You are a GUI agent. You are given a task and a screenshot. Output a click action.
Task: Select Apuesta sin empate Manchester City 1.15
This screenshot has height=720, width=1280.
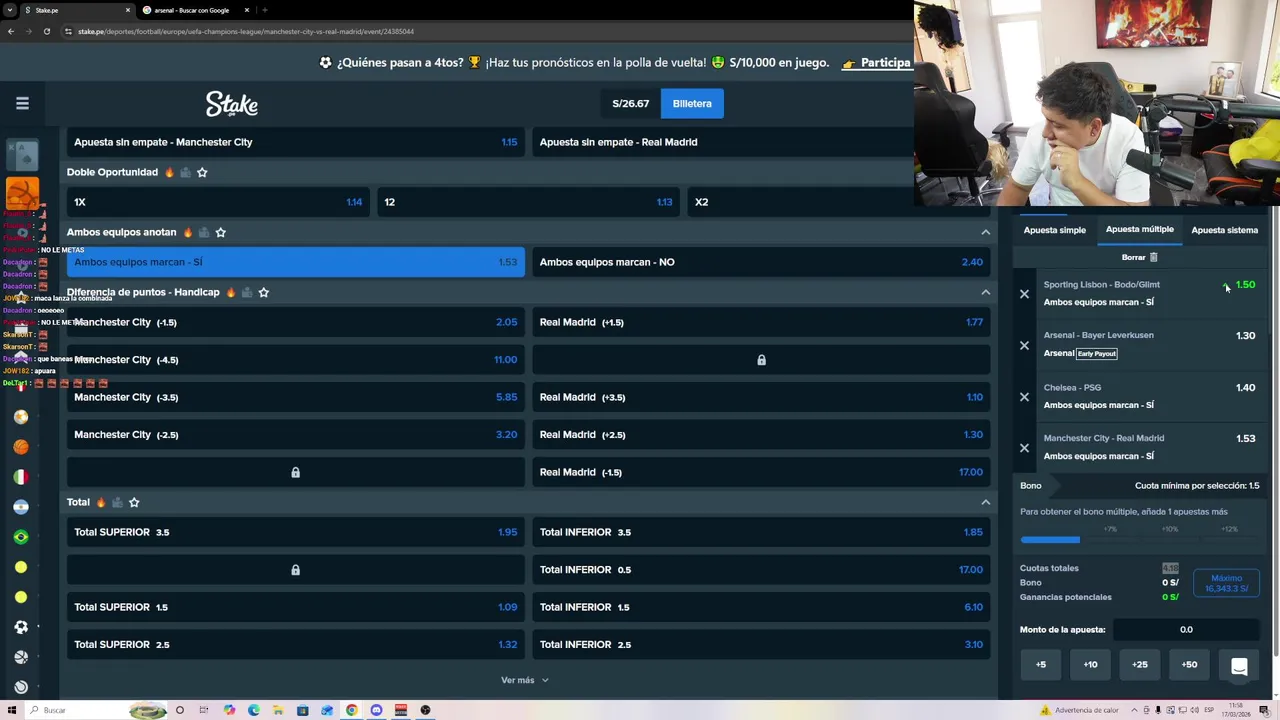click(x=296, y=142)
